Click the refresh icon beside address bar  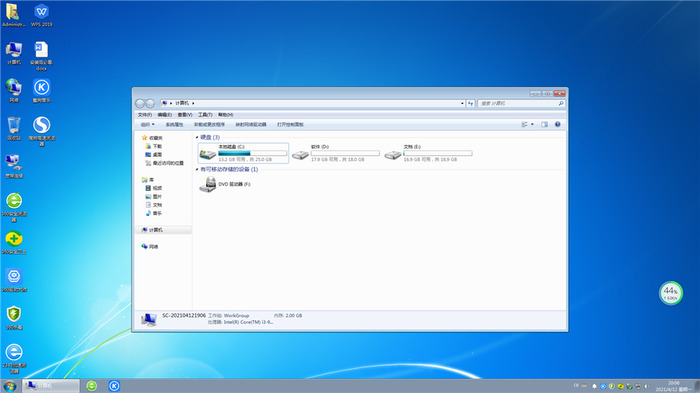471,103
